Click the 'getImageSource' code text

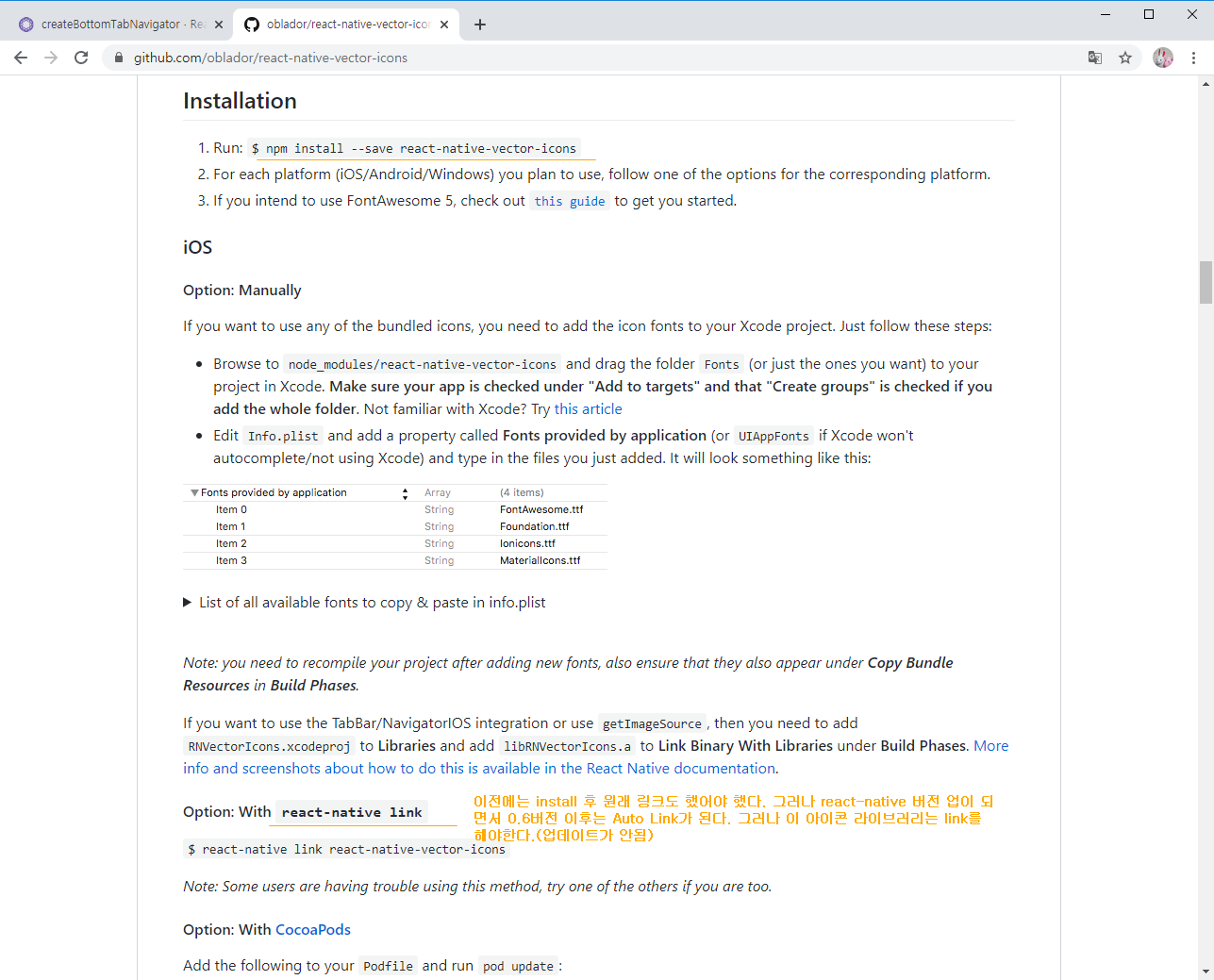pos(652,723)
